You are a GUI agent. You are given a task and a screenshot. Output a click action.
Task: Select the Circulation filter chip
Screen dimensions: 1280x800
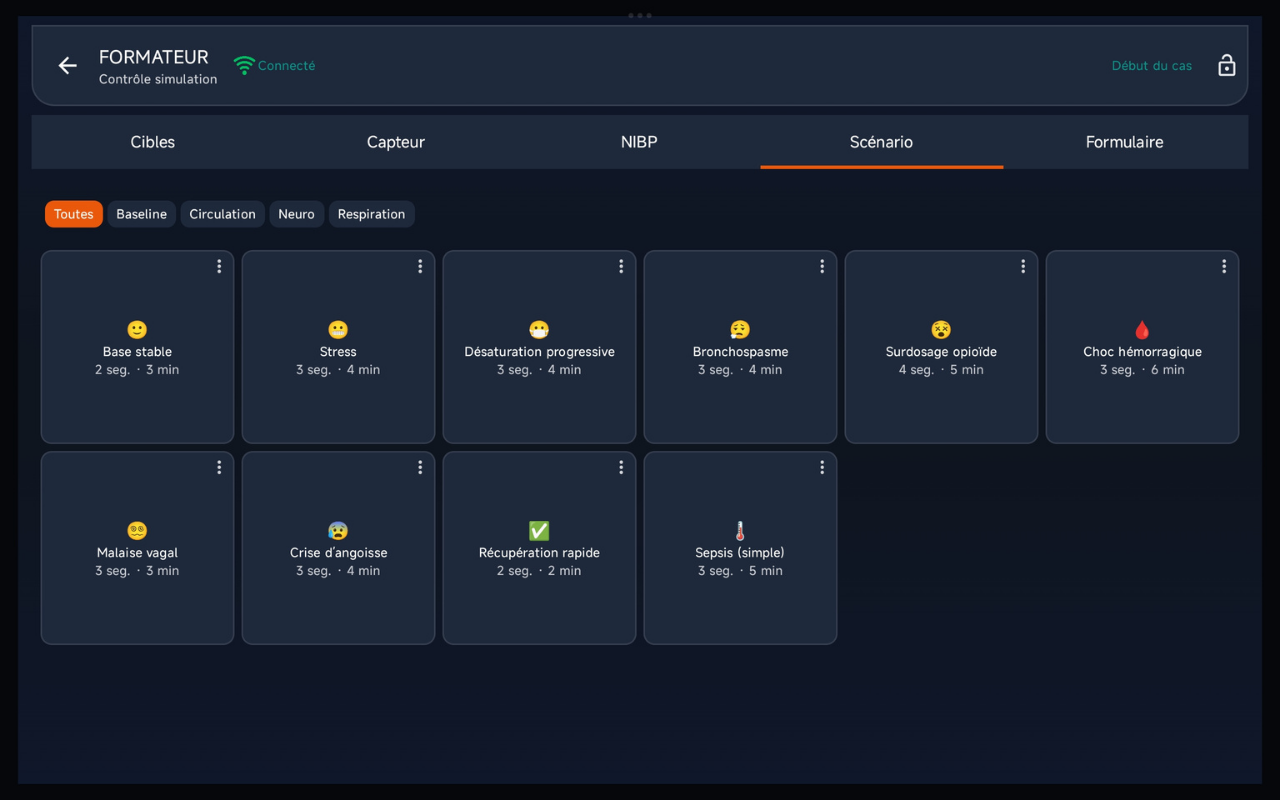click(222, 214)
